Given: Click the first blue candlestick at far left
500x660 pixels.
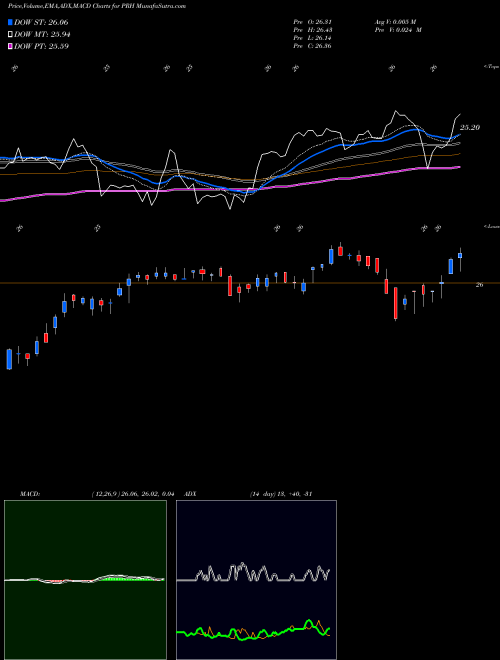Looking at the screenshot, I should pos(9,359).
